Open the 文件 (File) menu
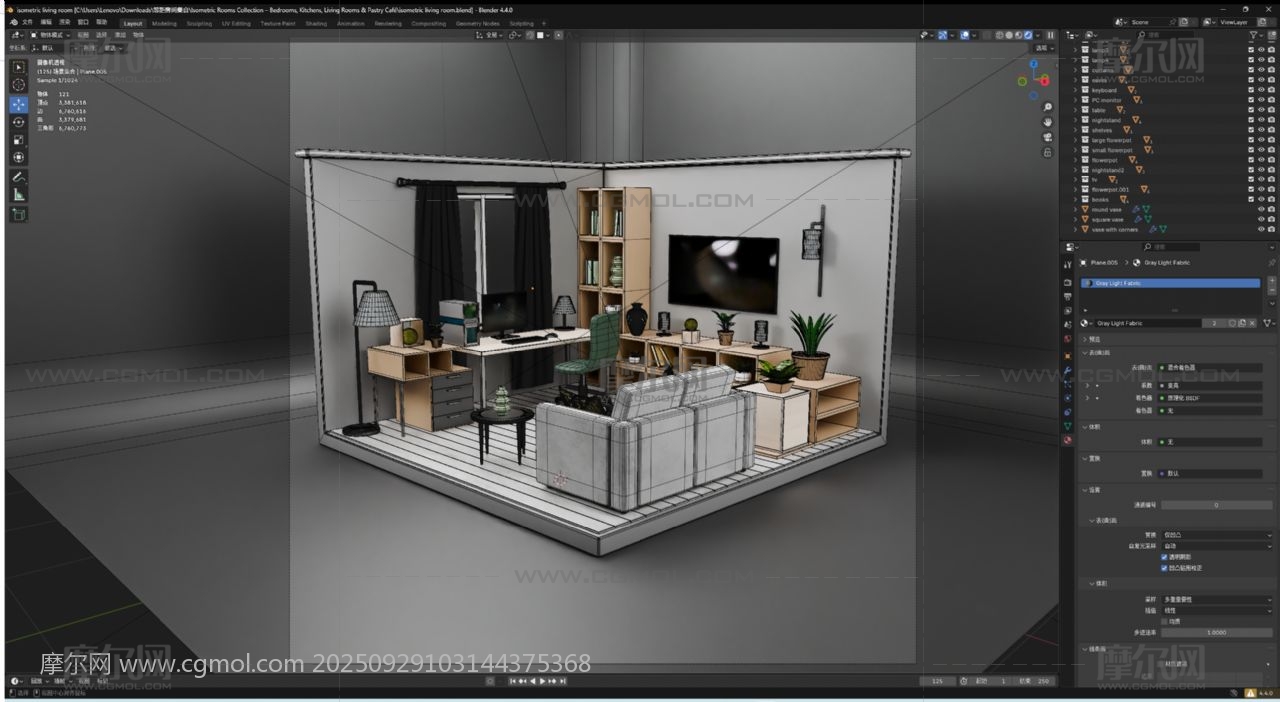1280x702 pixels. pyautogui.click(x=27, y=22)
